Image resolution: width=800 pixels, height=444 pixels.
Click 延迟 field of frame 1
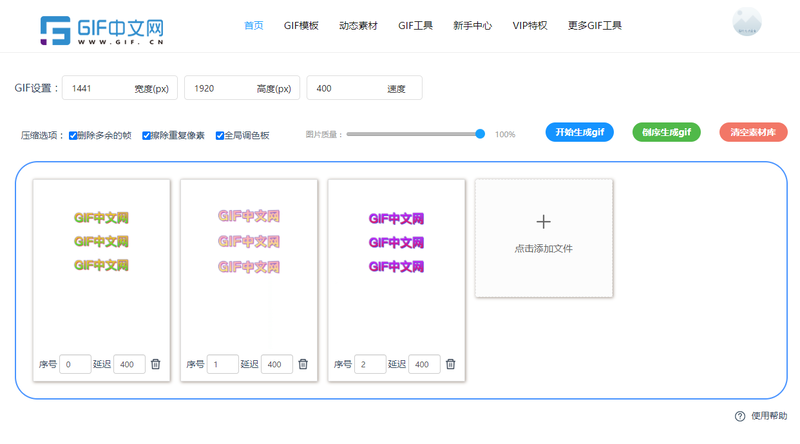[277, 364]
